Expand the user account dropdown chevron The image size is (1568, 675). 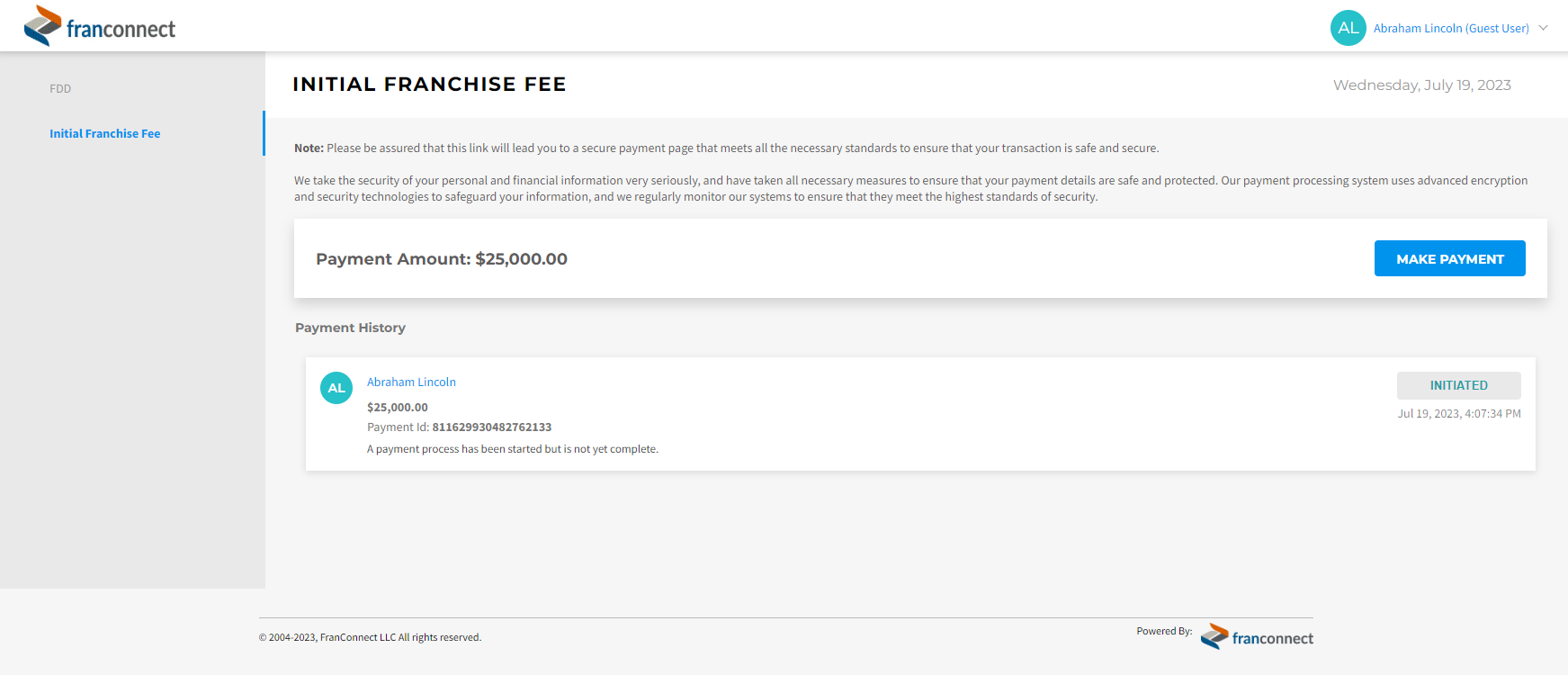(1543, 28)
